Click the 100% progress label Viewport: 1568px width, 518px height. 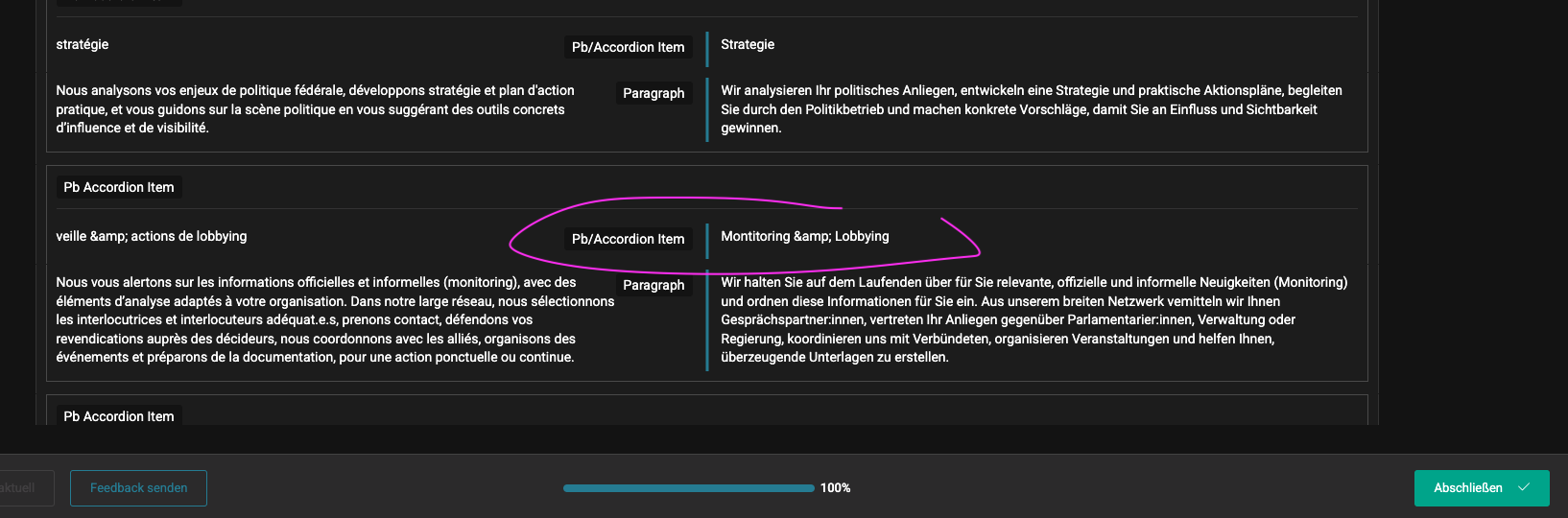[835, 488]
